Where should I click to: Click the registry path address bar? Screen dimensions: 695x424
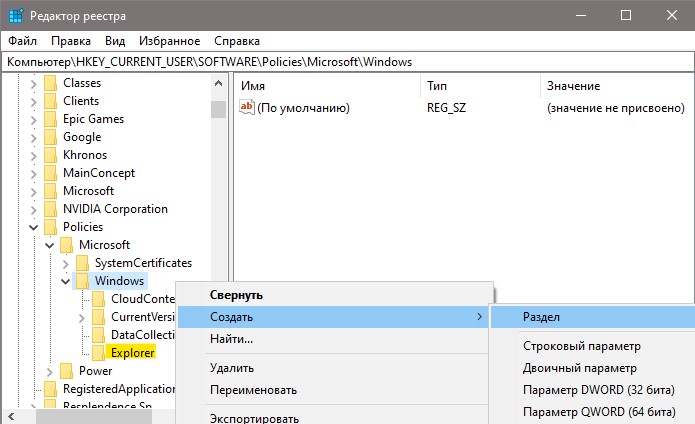click(x=348, y=62)
